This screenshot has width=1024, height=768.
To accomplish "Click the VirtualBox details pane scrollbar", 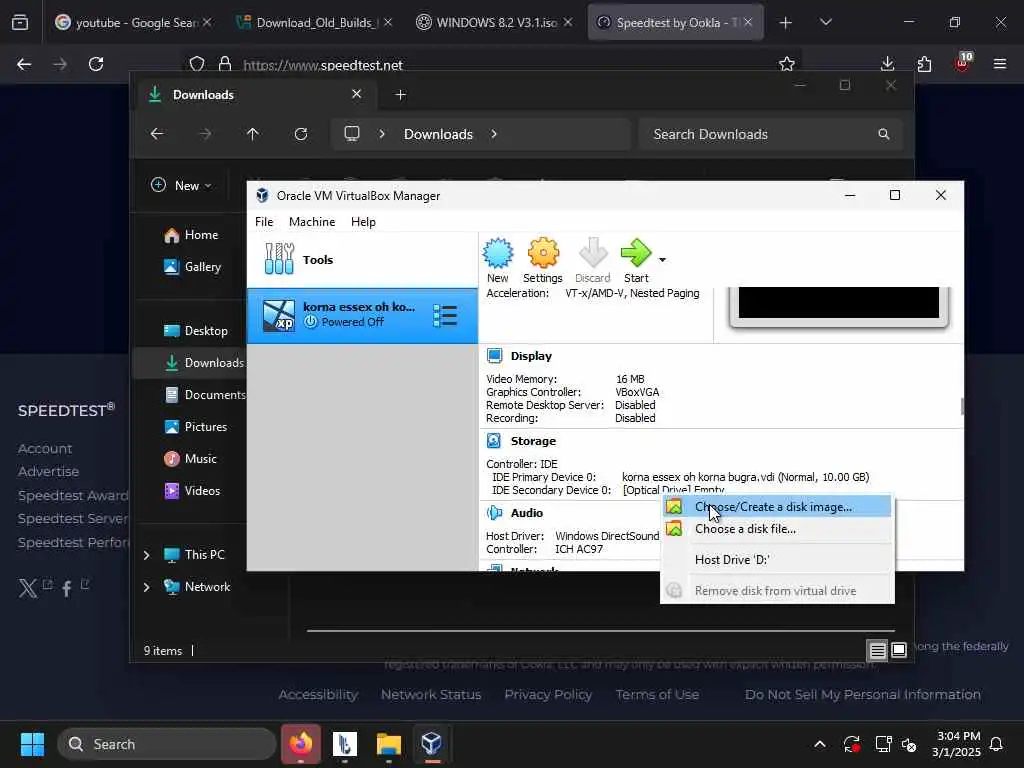I will pyautogui.click(x=962, y=406).
